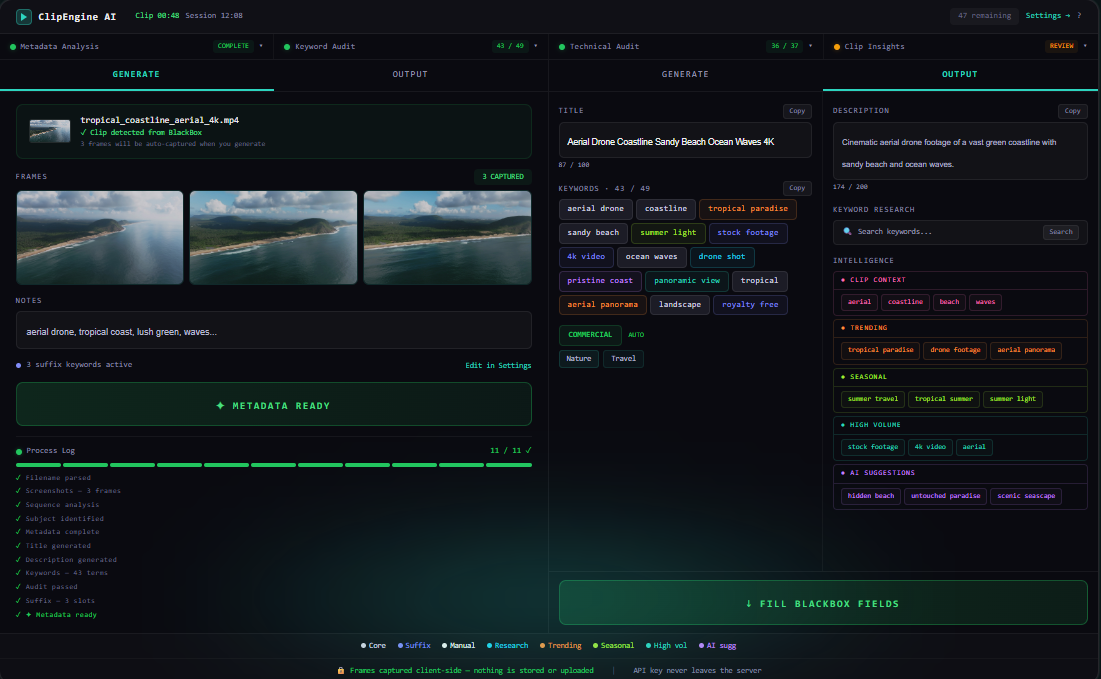Click the search magnifier icon in Keyword Research
Screen dimensions: 1101x679
click(847, 232)
